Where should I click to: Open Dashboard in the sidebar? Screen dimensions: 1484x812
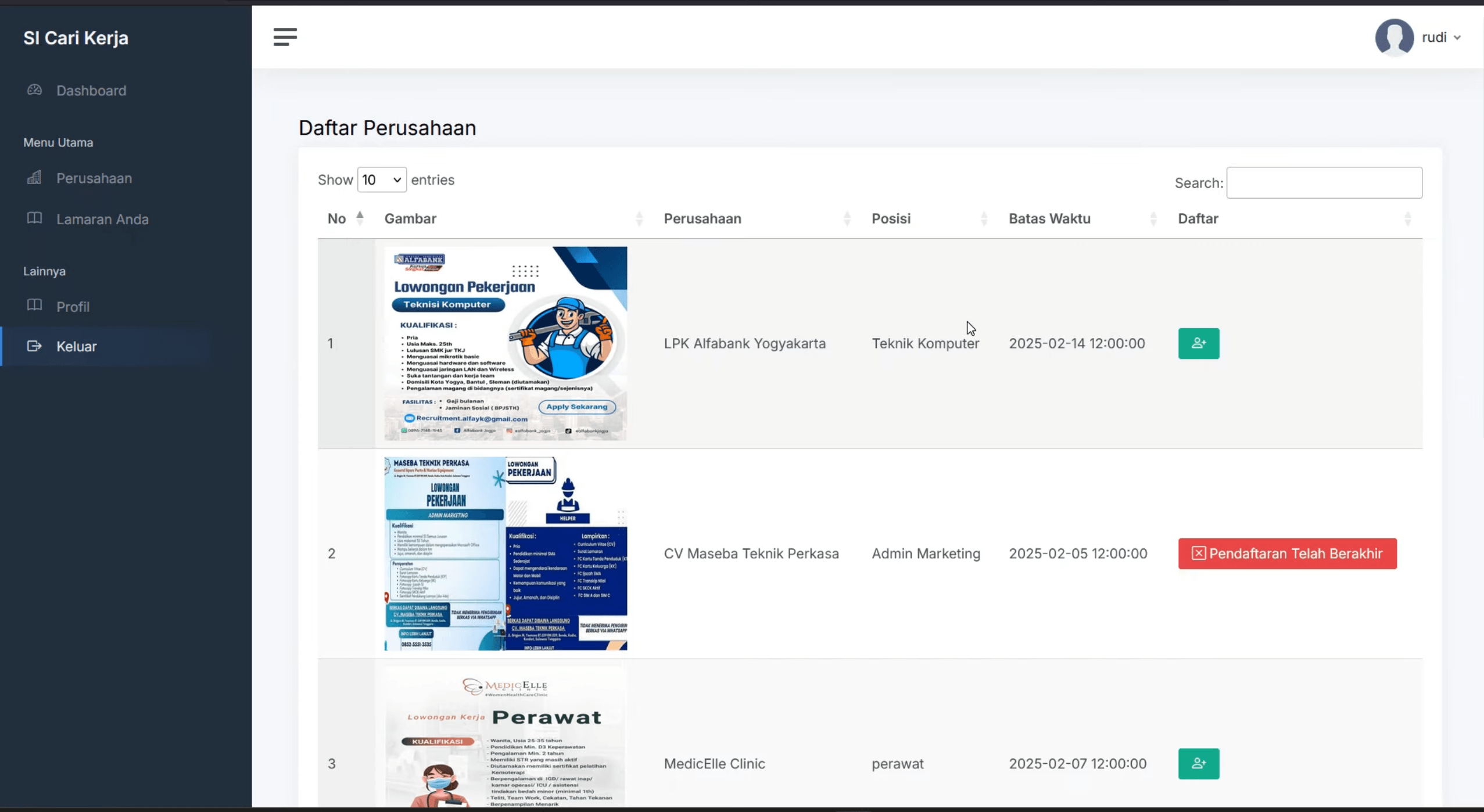(91, 91)
